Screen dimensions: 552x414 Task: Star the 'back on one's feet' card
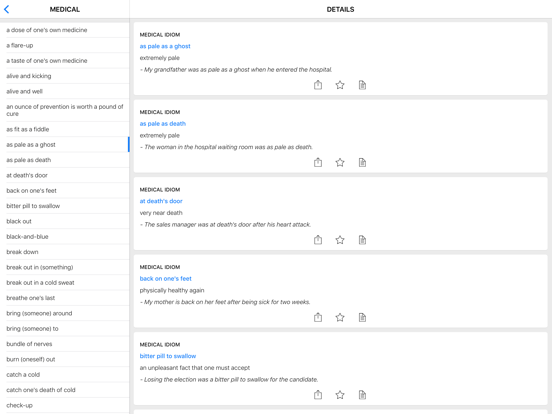click(340, 317)
